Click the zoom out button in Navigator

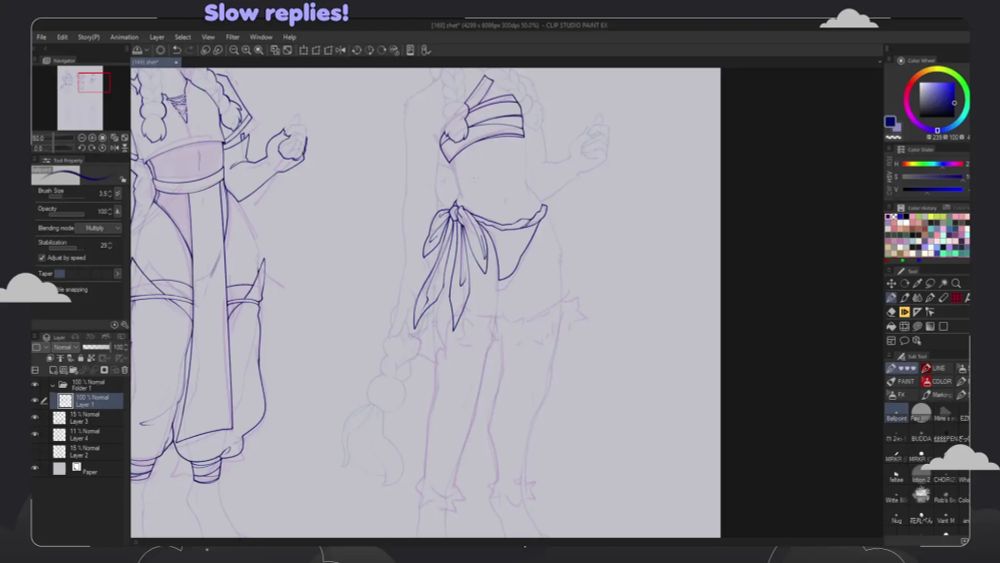point(82,138)
